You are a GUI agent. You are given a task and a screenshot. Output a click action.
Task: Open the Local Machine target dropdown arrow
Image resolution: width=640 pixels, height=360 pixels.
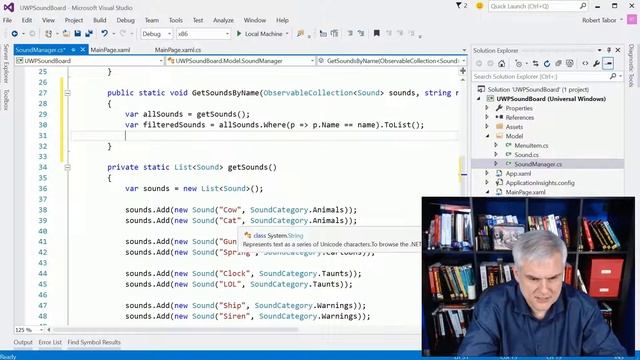[x=287, y=34]
